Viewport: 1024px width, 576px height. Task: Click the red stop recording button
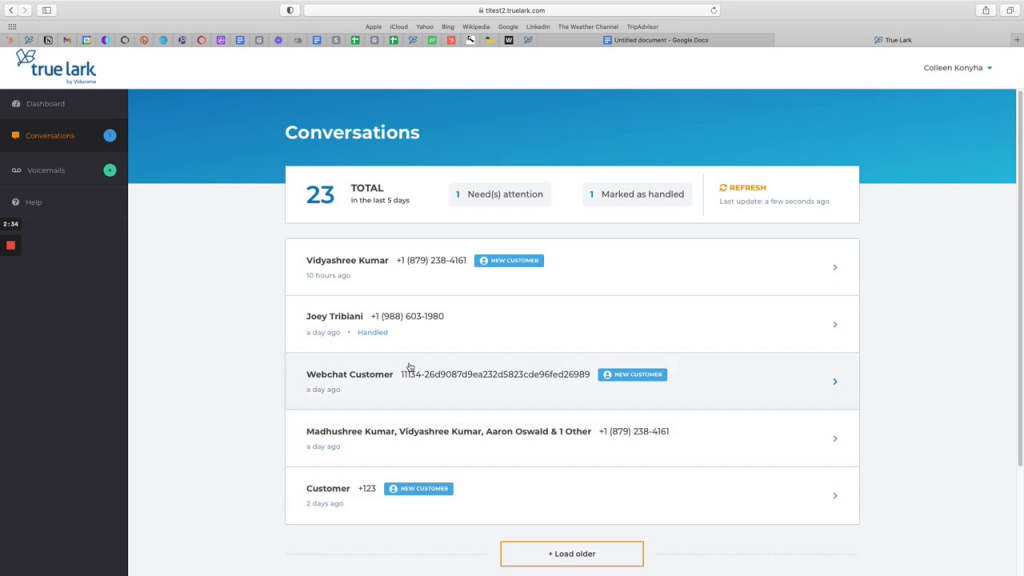[11, 245]
